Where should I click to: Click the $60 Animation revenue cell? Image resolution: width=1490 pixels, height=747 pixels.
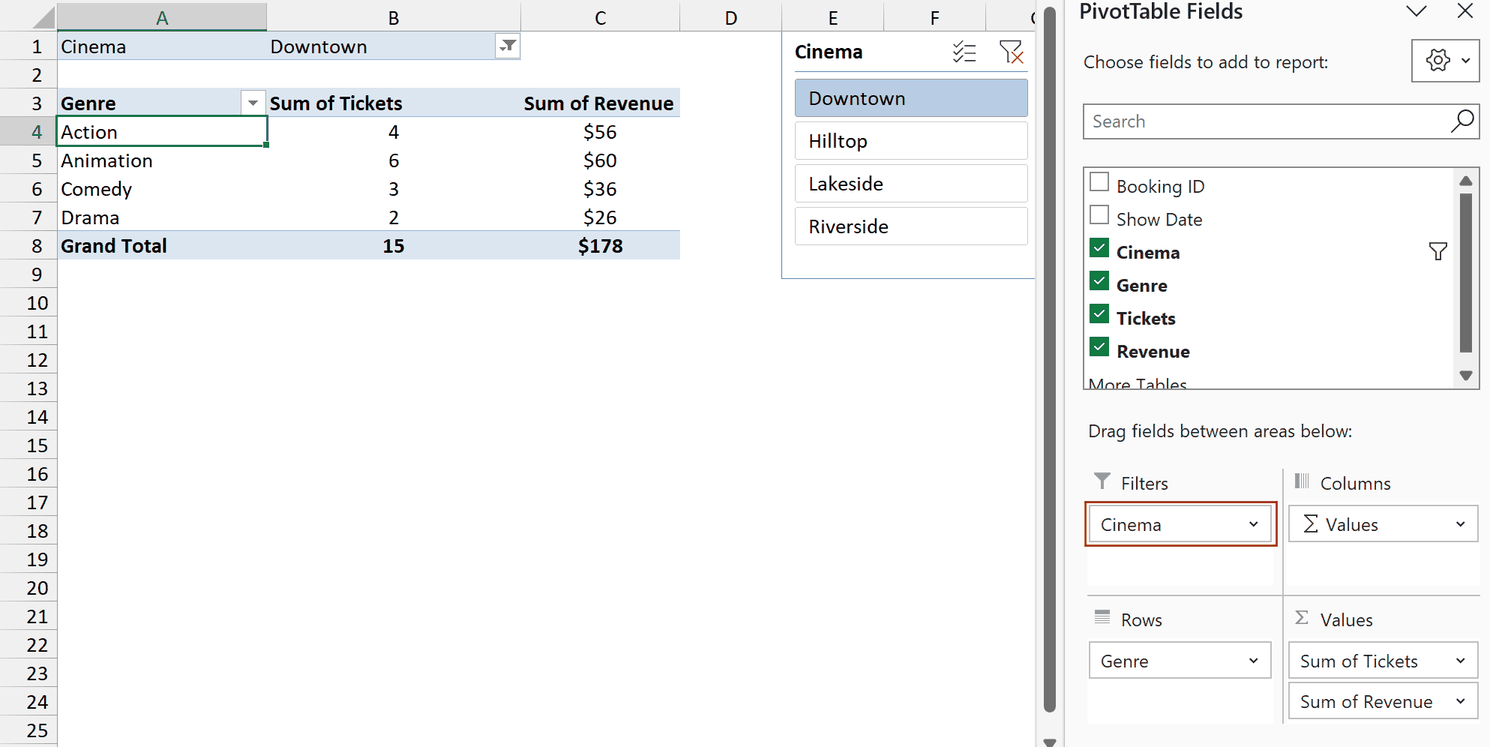tap(600, 160)
